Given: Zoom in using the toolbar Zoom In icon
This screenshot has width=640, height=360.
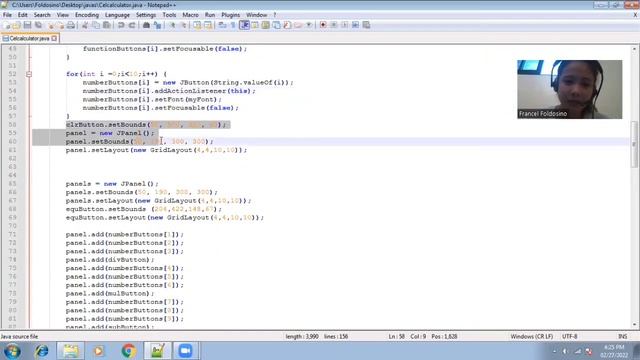Looking at the screenshot, I should (x=172, y=25).
